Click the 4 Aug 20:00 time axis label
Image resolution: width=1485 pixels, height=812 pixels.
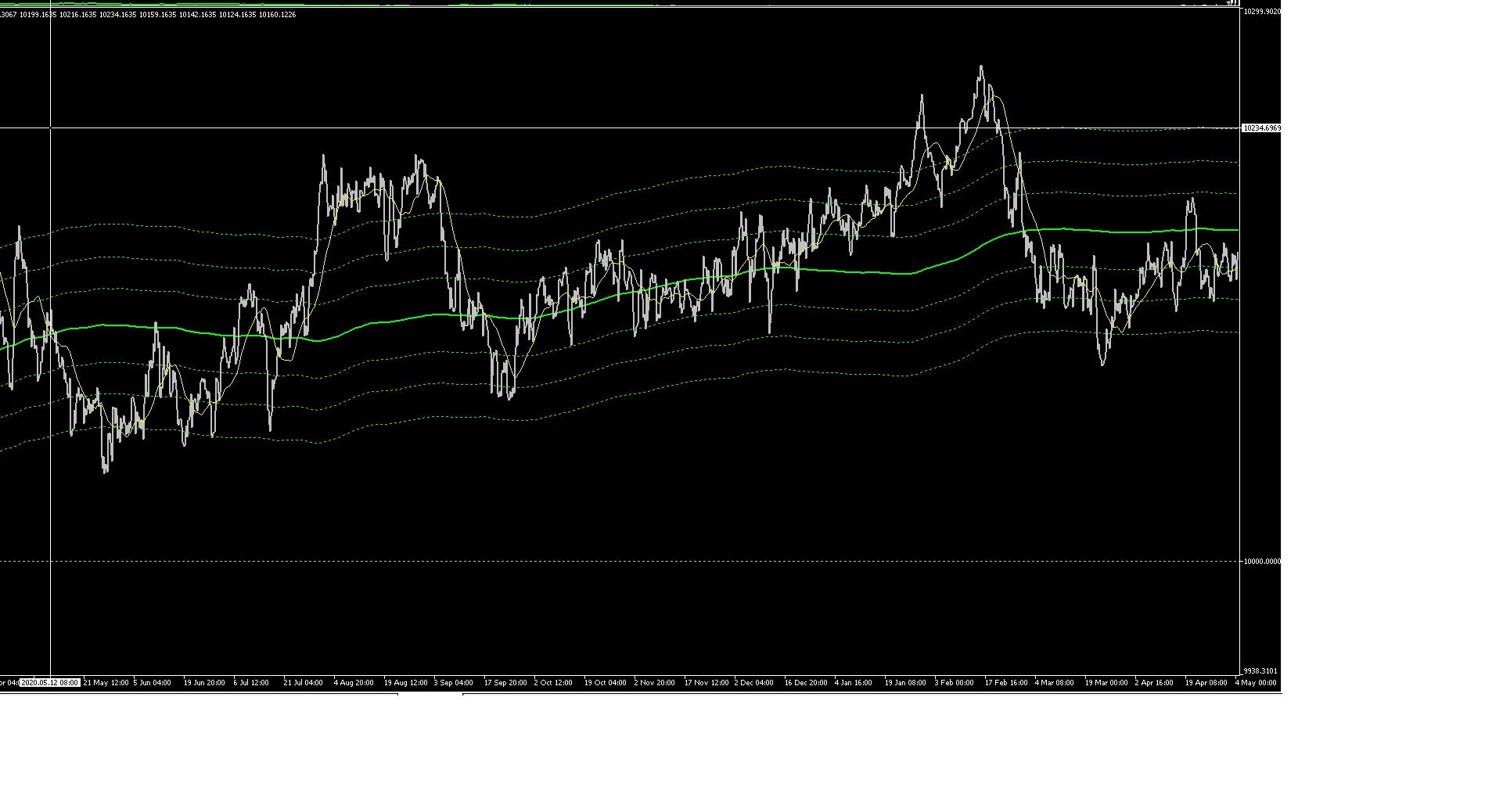(x=354, y=682)
